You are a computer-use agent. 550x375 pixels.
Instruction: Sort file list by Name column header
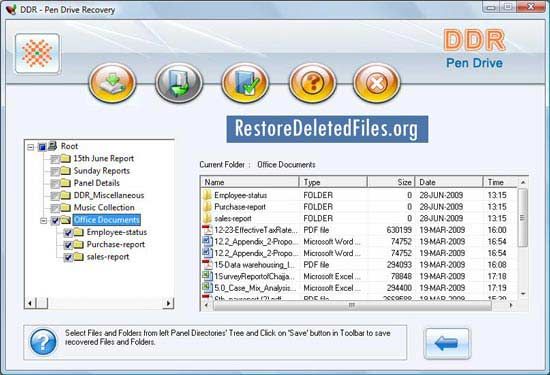click(x=250, y=182)
